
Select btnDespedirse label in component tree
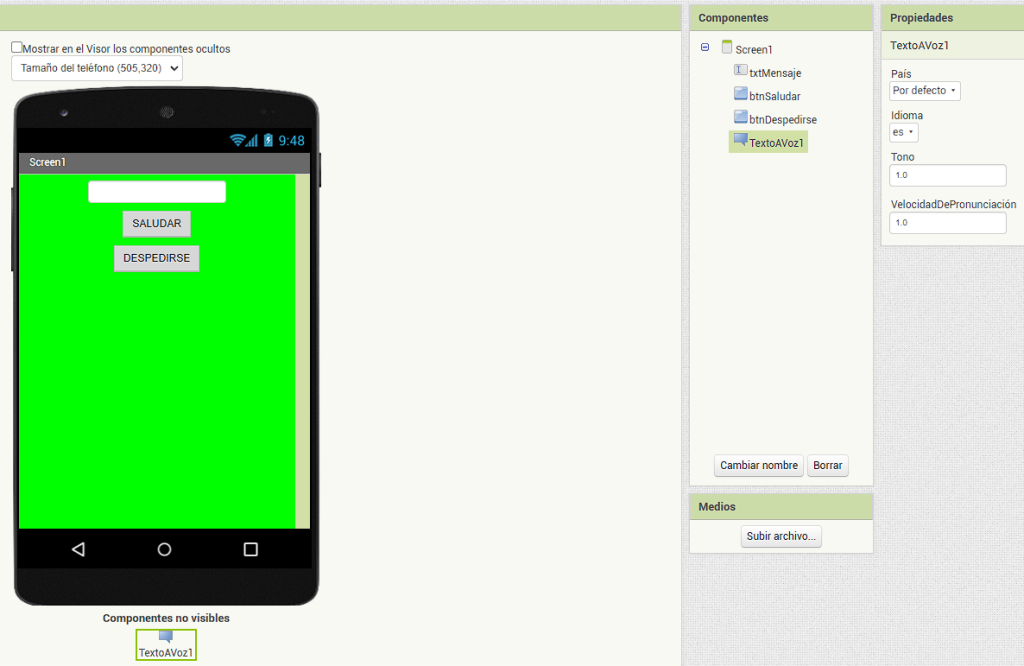click(x=783, y=120)
